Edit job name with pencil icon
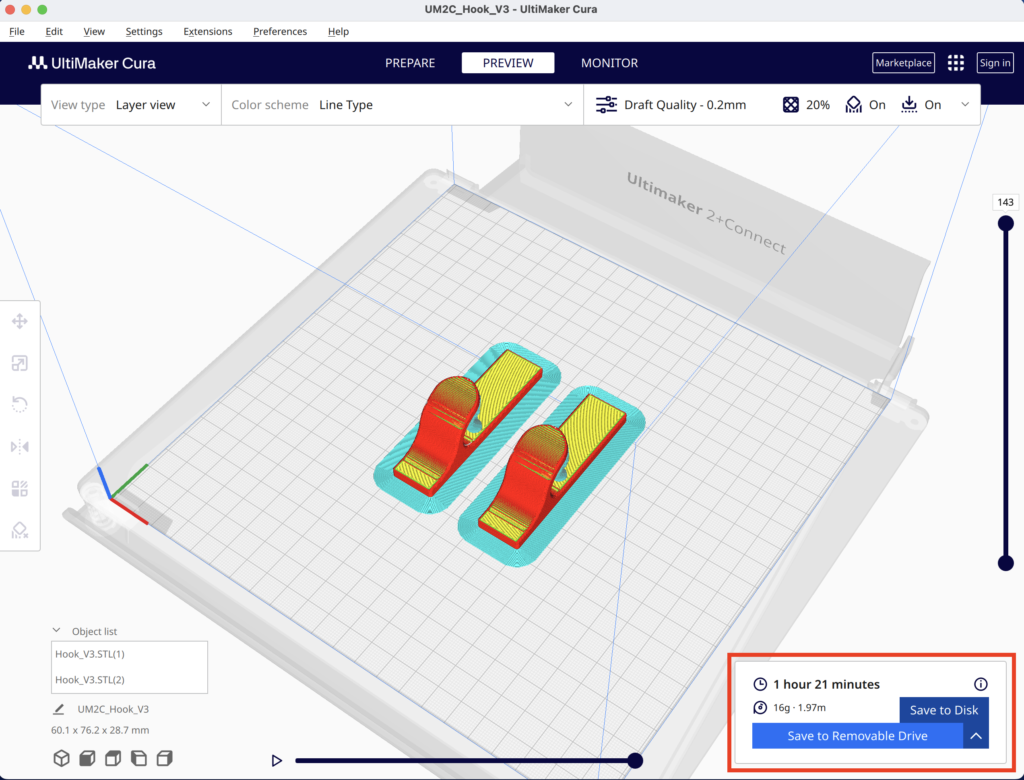 [59, 709]
